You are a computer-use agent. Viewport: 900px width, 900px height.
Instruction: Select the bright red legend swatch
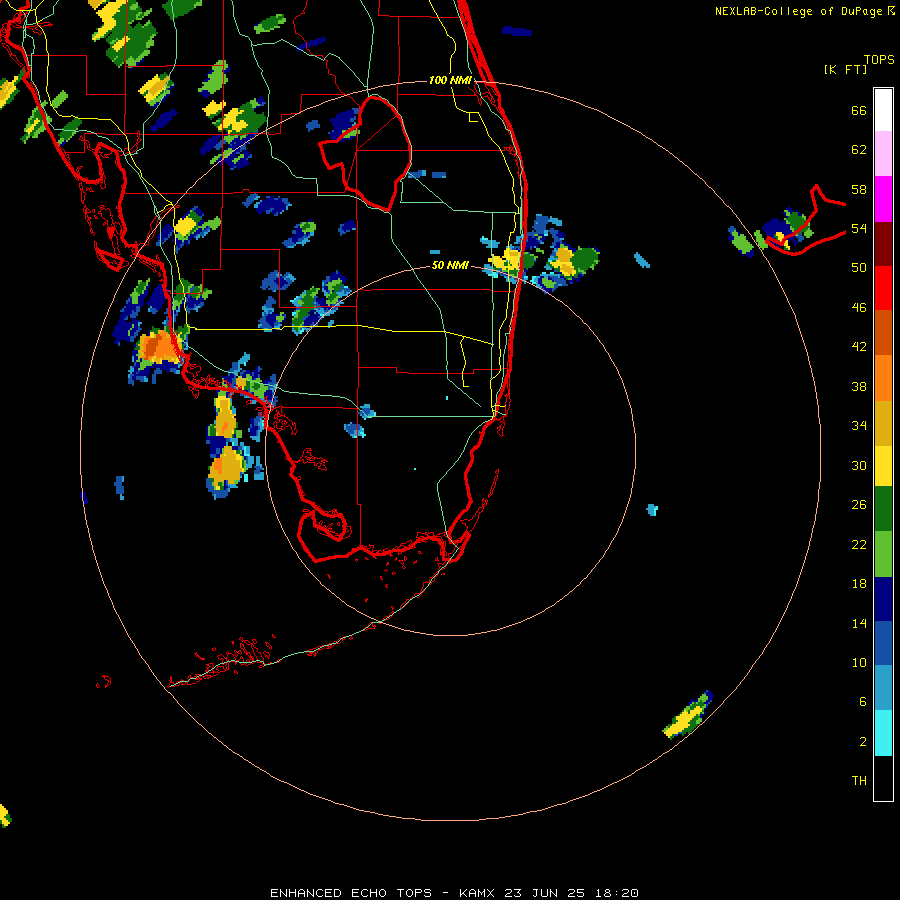(883, 288)
